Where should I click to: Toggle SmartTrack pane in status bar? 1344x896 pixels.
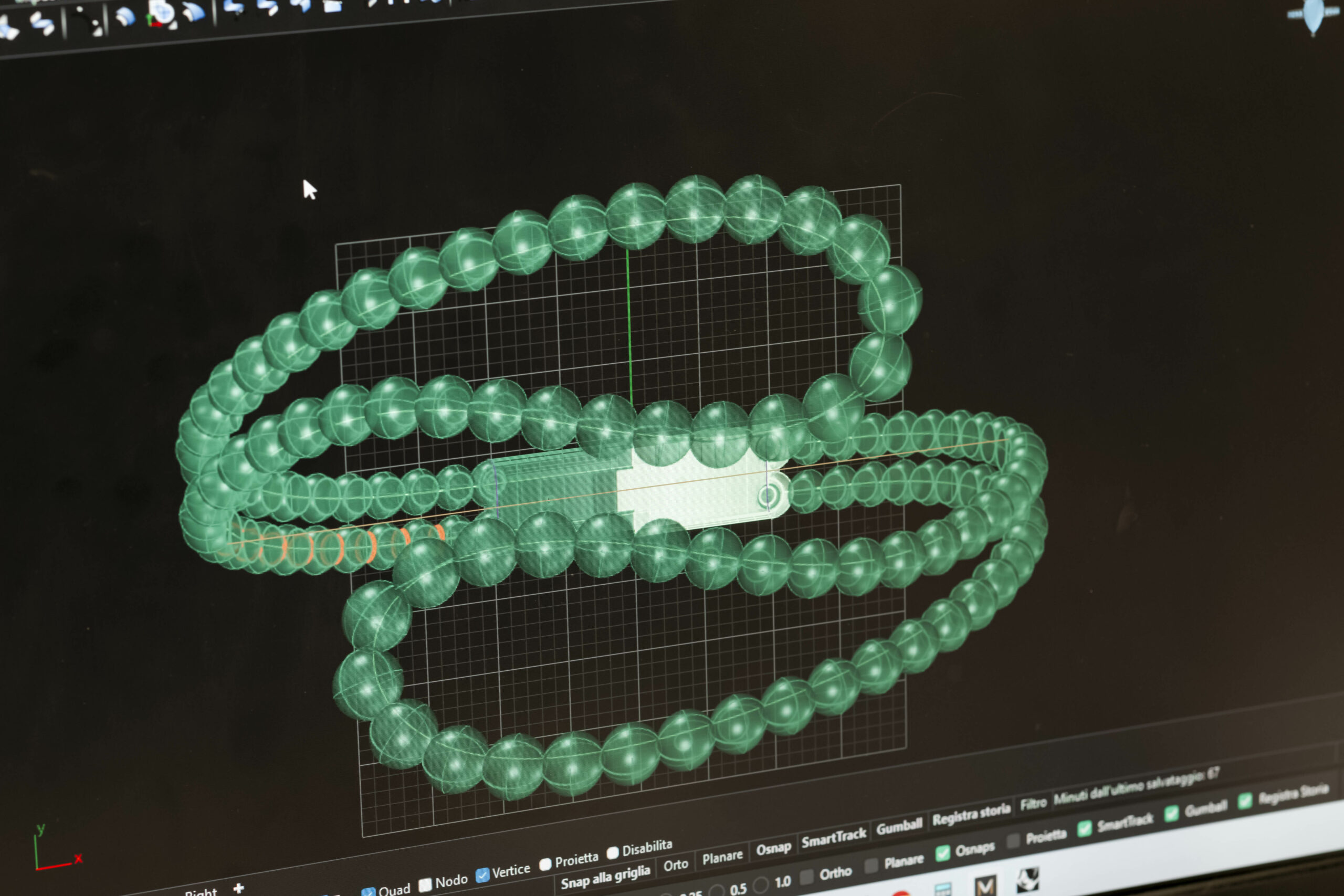834,839
